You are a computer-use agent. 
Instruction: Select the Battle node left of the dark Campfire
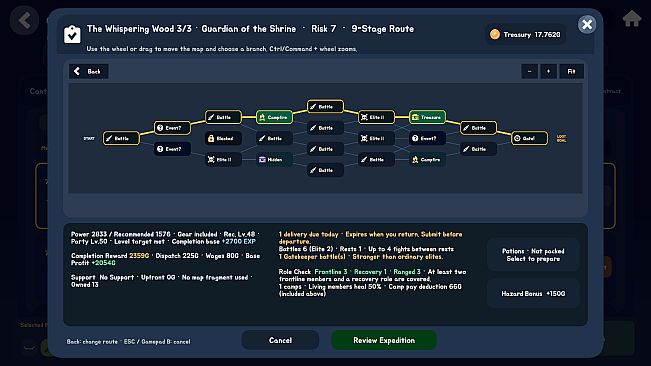tap(377, 159)
